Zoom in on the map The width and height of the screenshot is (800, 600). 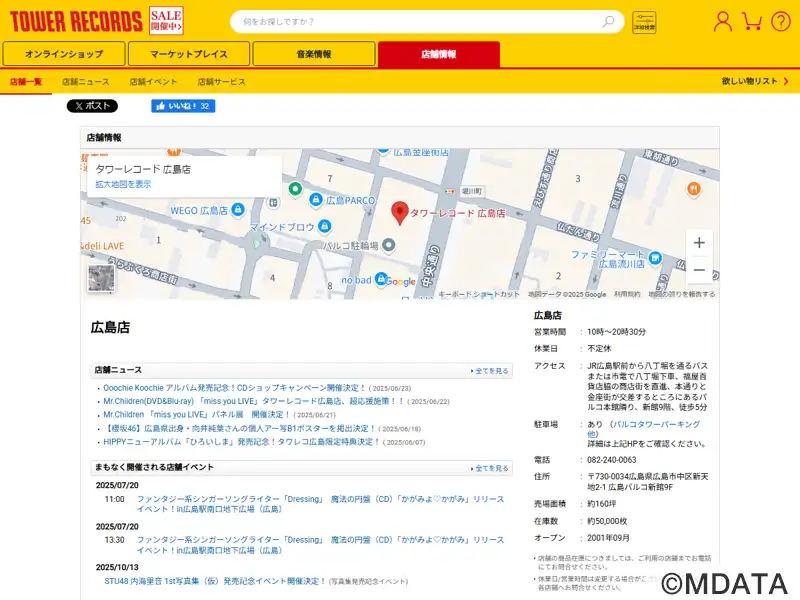pos(699,243)
